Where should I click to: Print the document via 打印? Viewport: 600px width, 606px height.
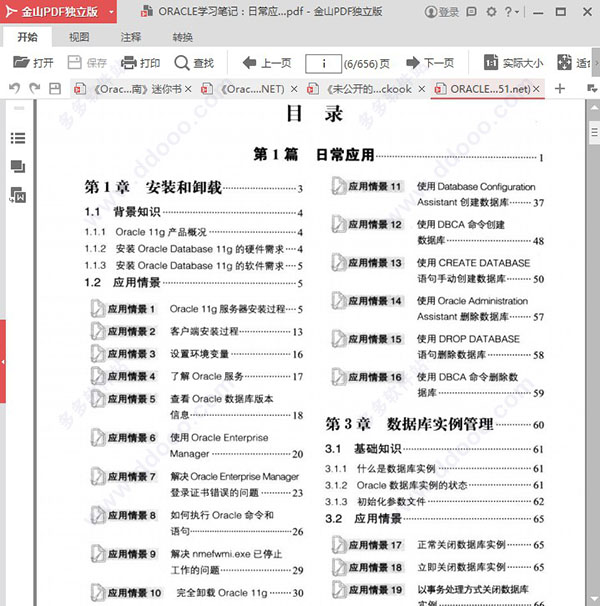(x=140, y=63)
